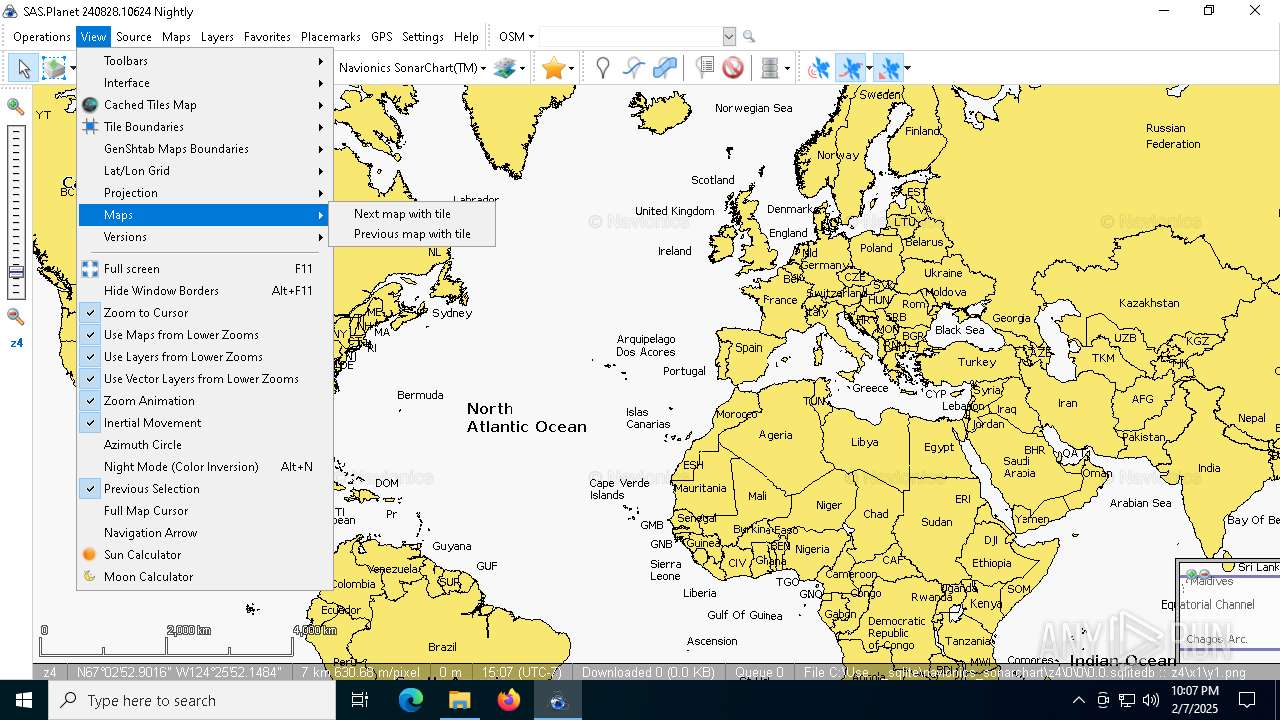Open Moon Calculator from View menu
1280x720 pixels.
pos(205,577)
